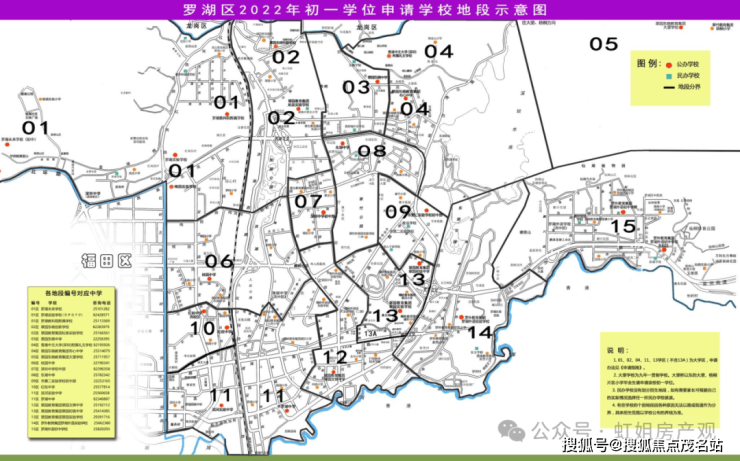Click the 各地段编号对应中学 table heading
Screen dimensions: 740x461
point(74,293)
